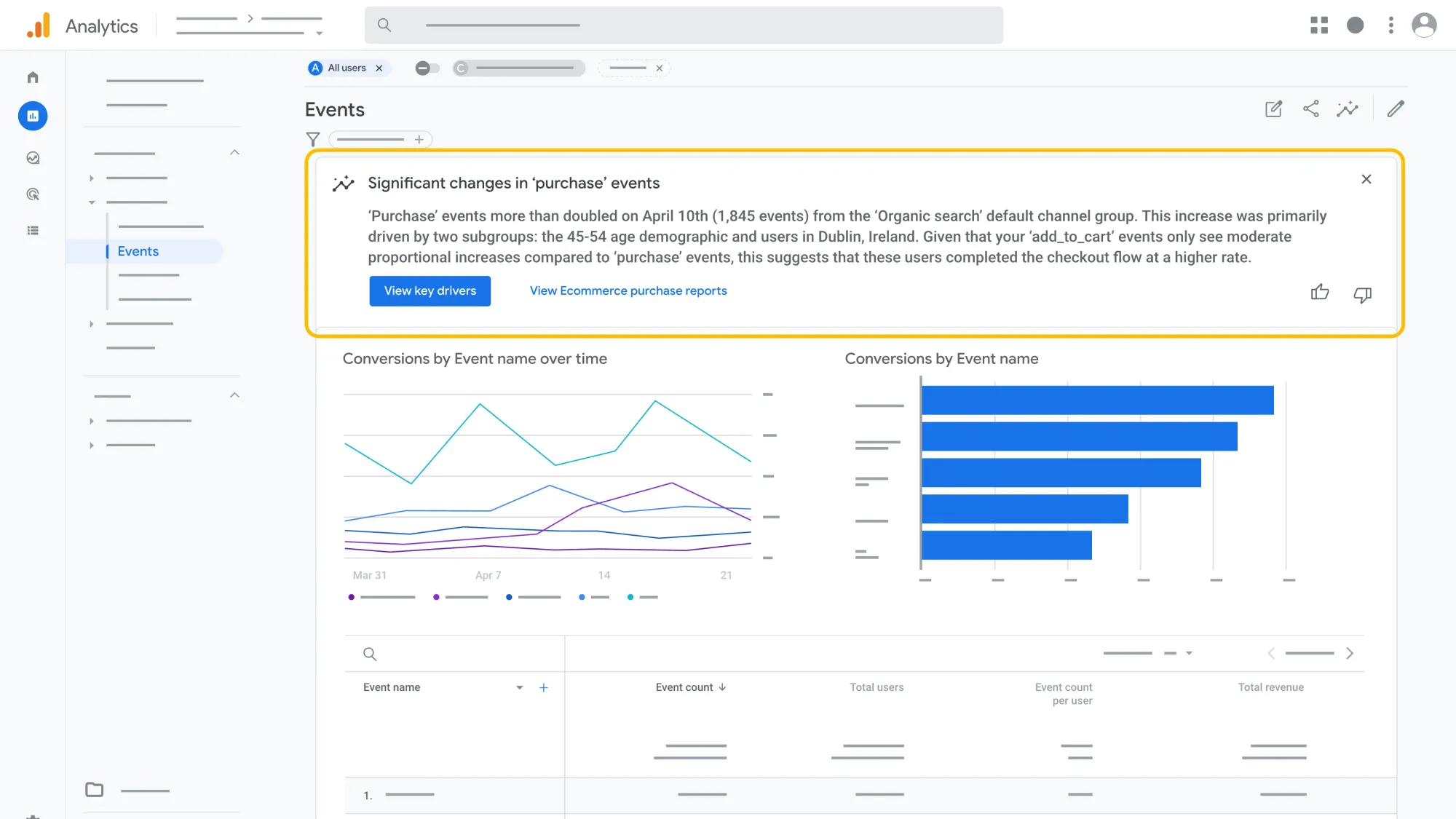
Task: Click the View key drivers button
Action: pyautogui.click(x=430, y=290)
